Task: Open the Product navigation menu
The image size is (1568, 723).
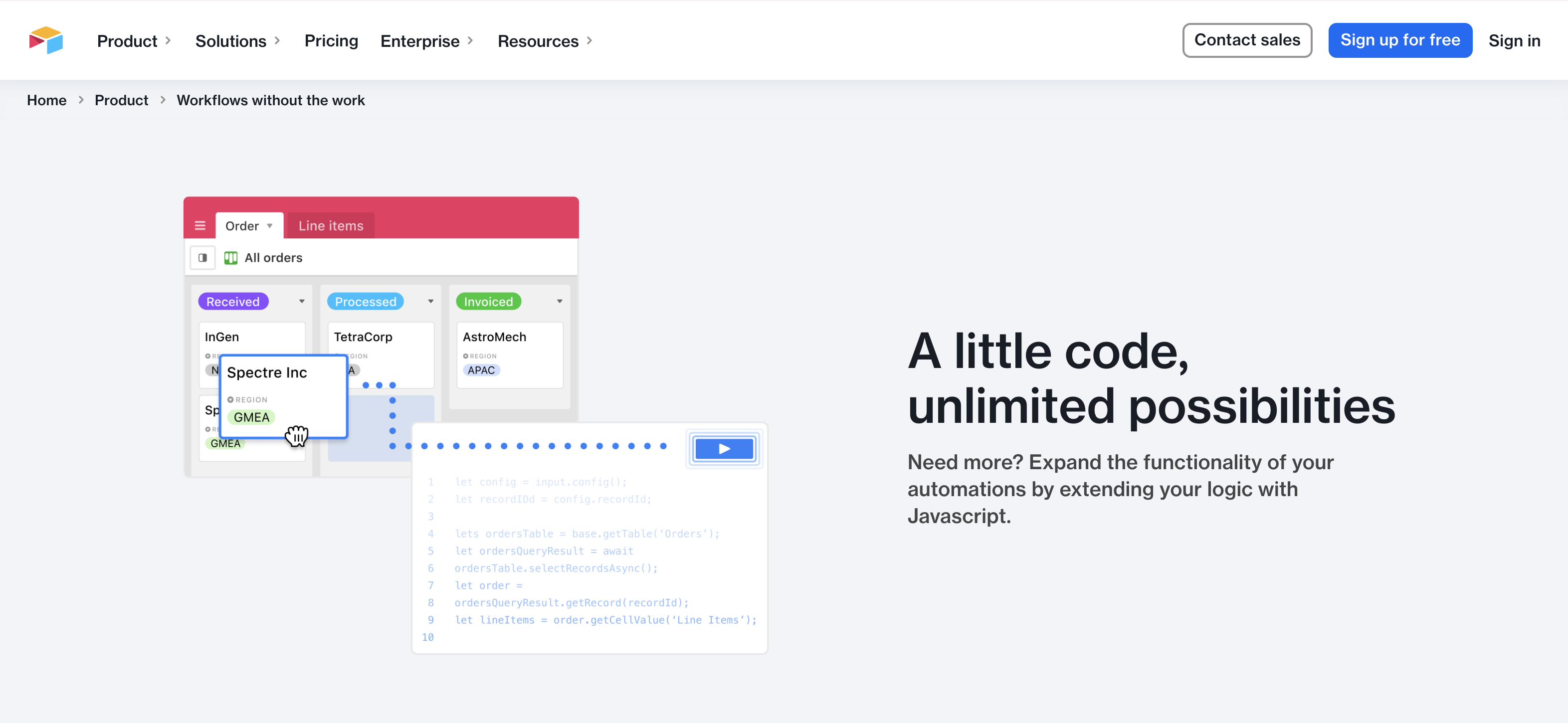Action: (x=134, y=41)
